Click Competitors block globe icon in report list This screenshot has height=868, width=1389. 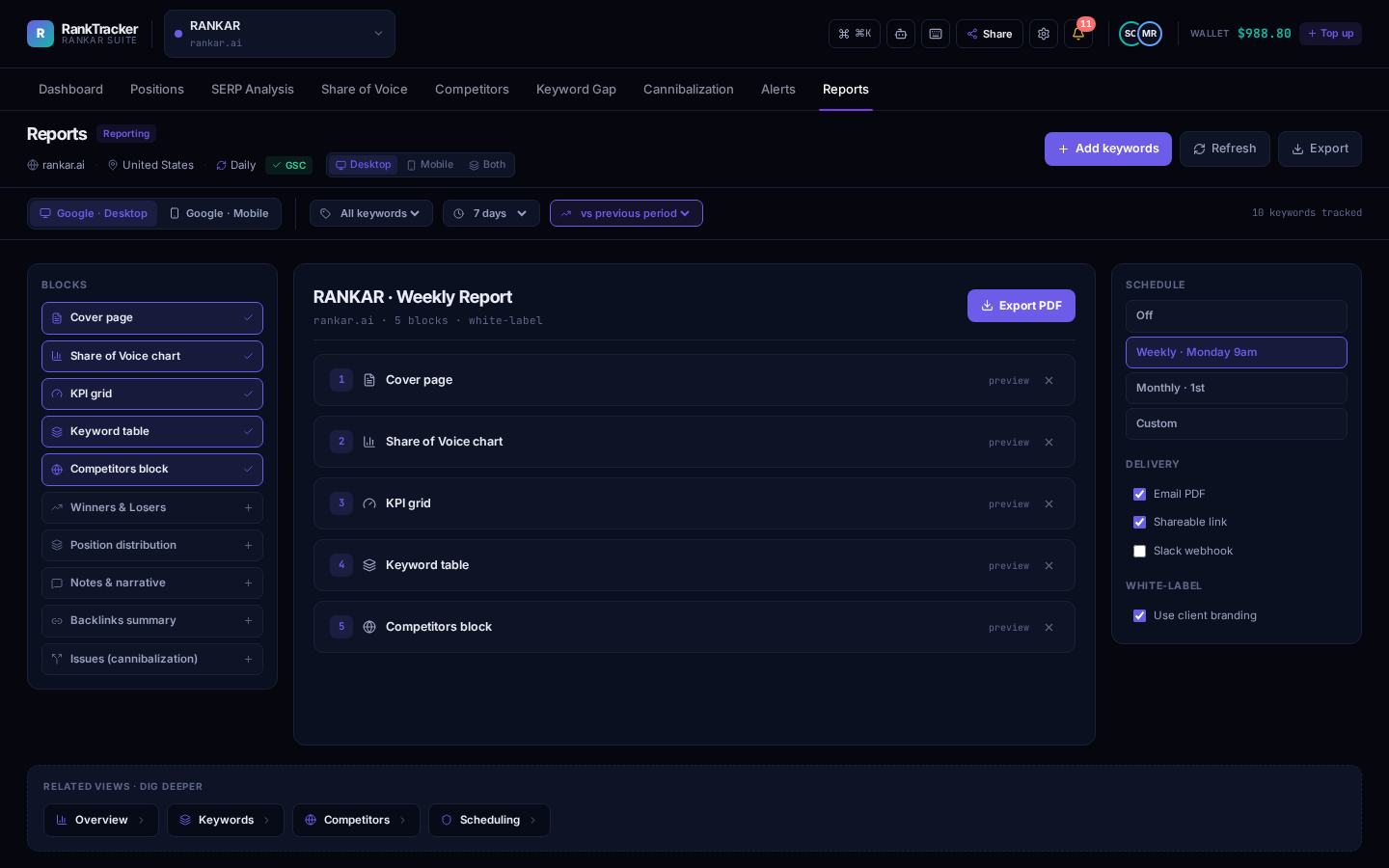tap(369, 627)
